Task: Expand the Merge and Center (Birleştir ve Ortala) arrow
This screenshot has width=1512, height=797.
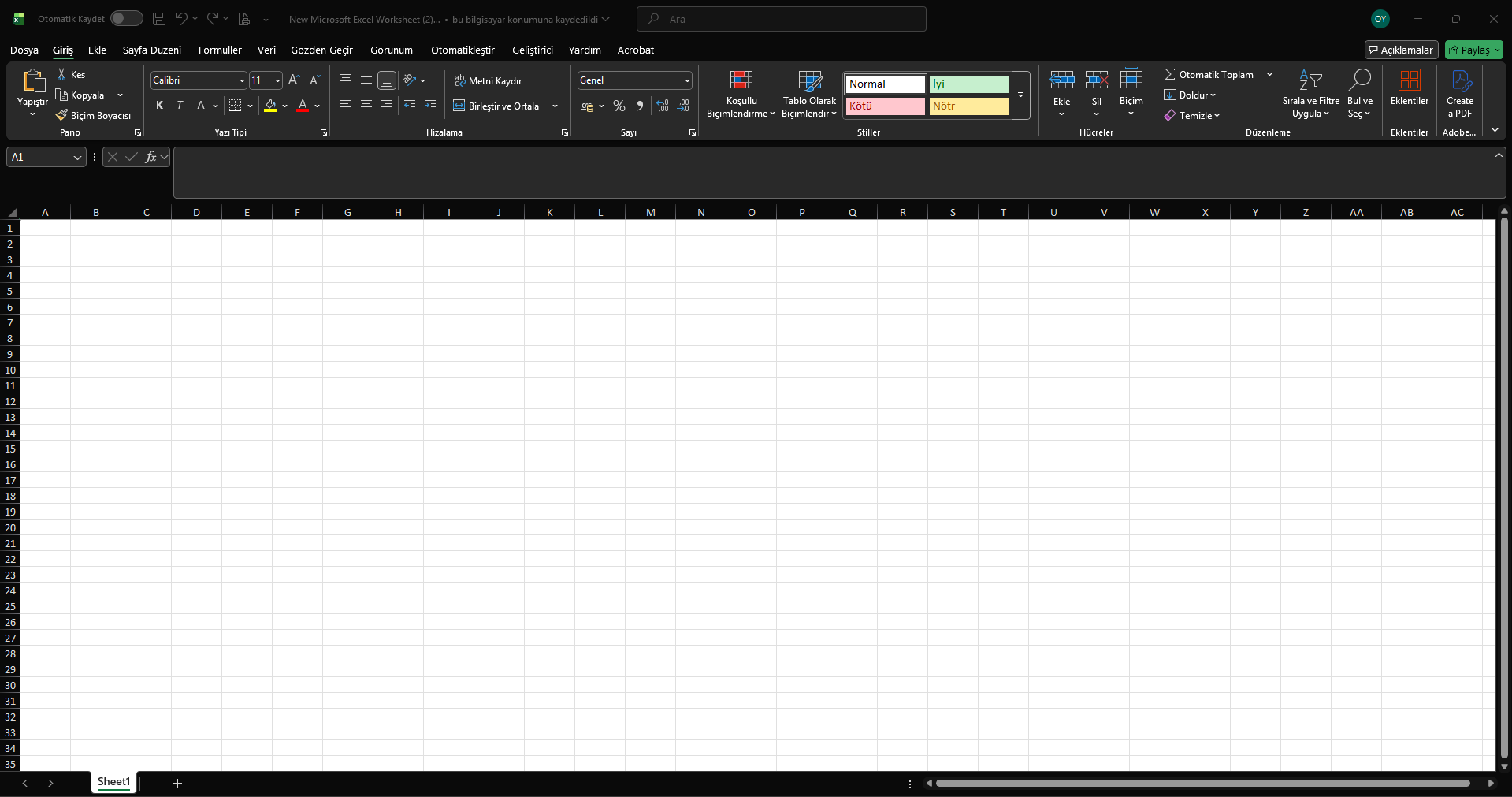Action: [555, 106]
